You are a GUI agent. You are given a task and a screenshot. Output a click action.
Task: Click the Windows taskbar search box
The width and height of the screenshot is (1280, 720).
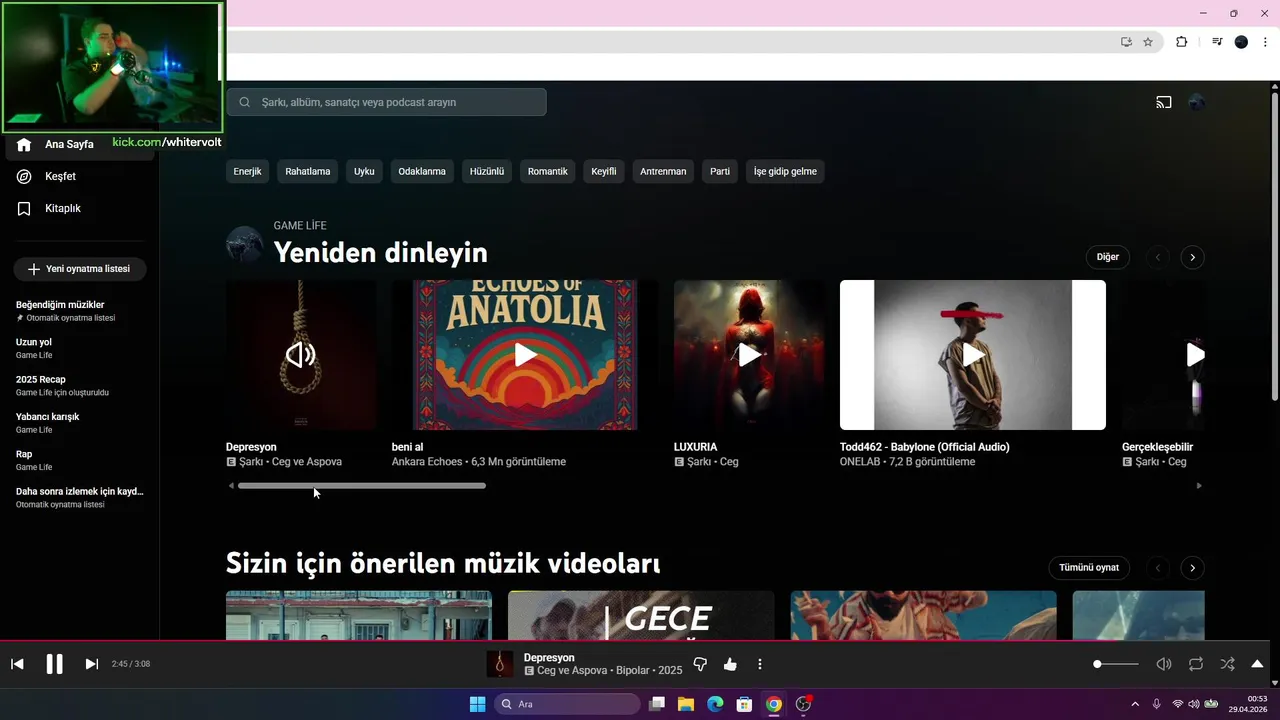click(x=567, y=704)
